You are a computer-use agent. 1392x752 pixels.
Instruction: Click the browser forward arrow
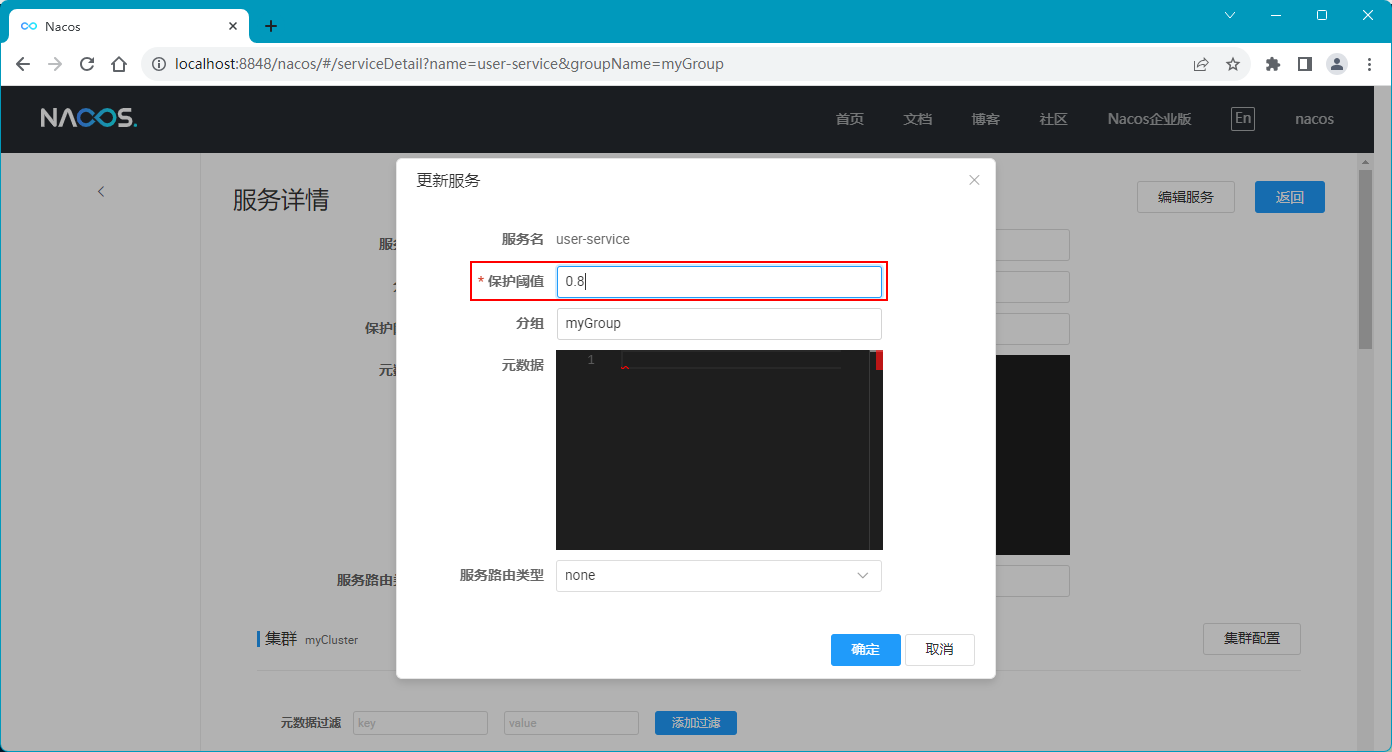click(55, 64)
